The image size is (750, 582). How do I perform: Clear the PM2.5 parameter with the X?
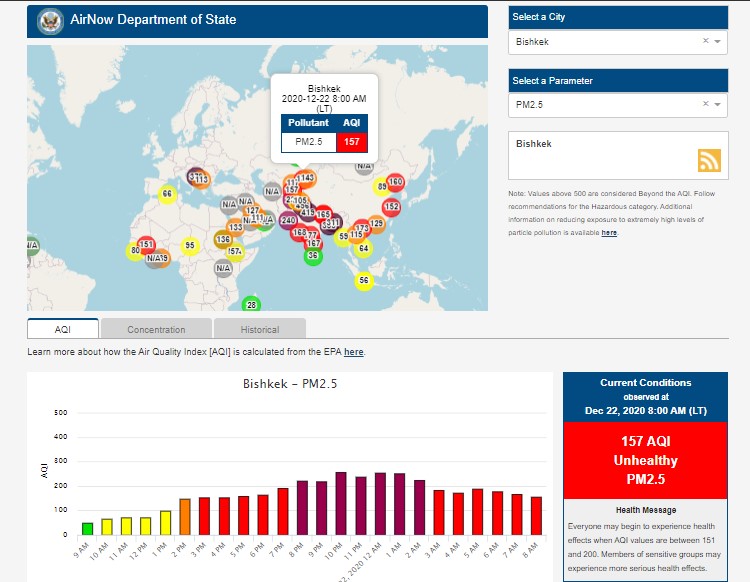pyautogui.click(x=705, y=104)
